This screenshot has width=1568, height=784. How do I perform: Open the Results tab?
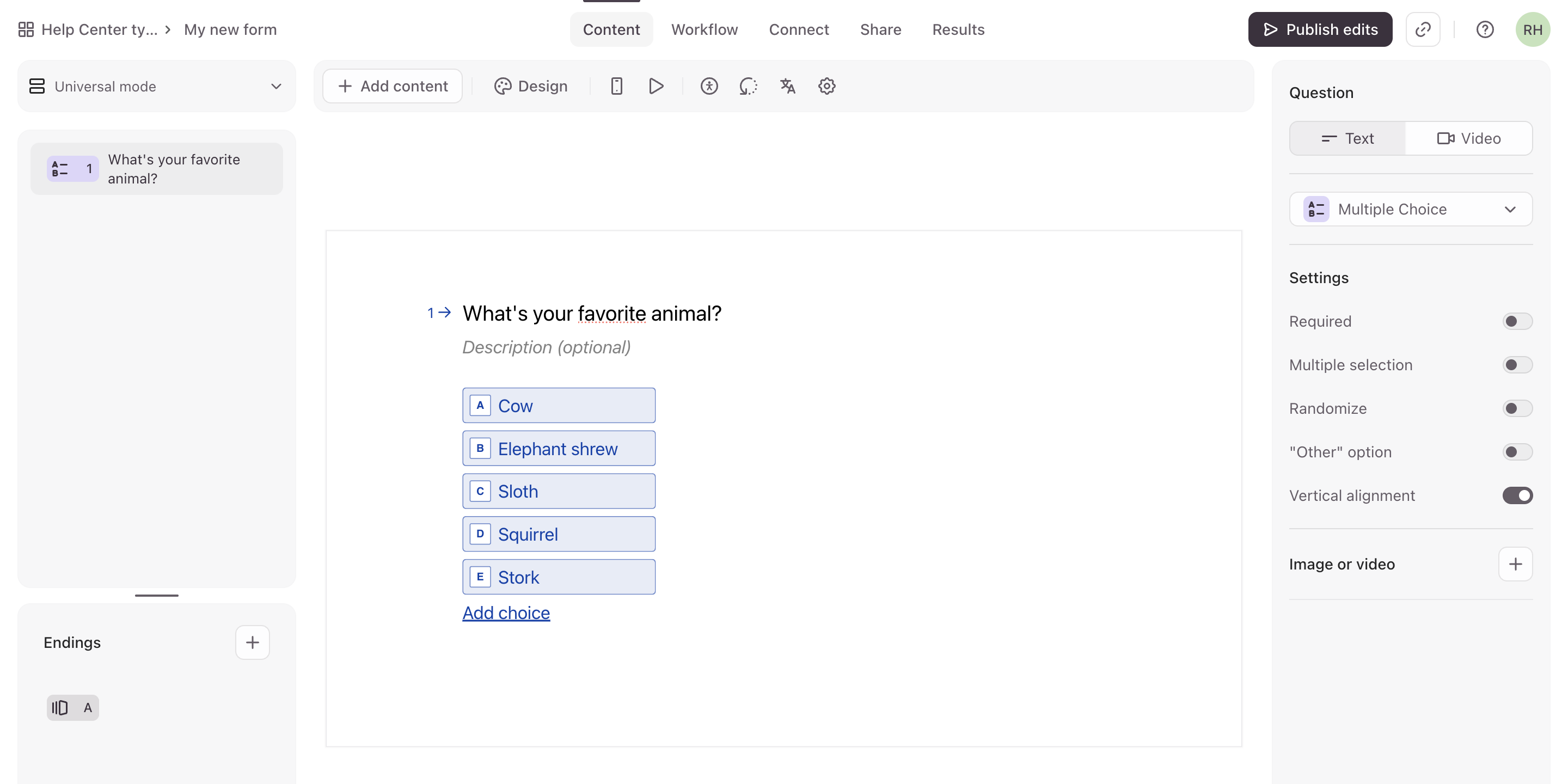(x=958, y=29)
